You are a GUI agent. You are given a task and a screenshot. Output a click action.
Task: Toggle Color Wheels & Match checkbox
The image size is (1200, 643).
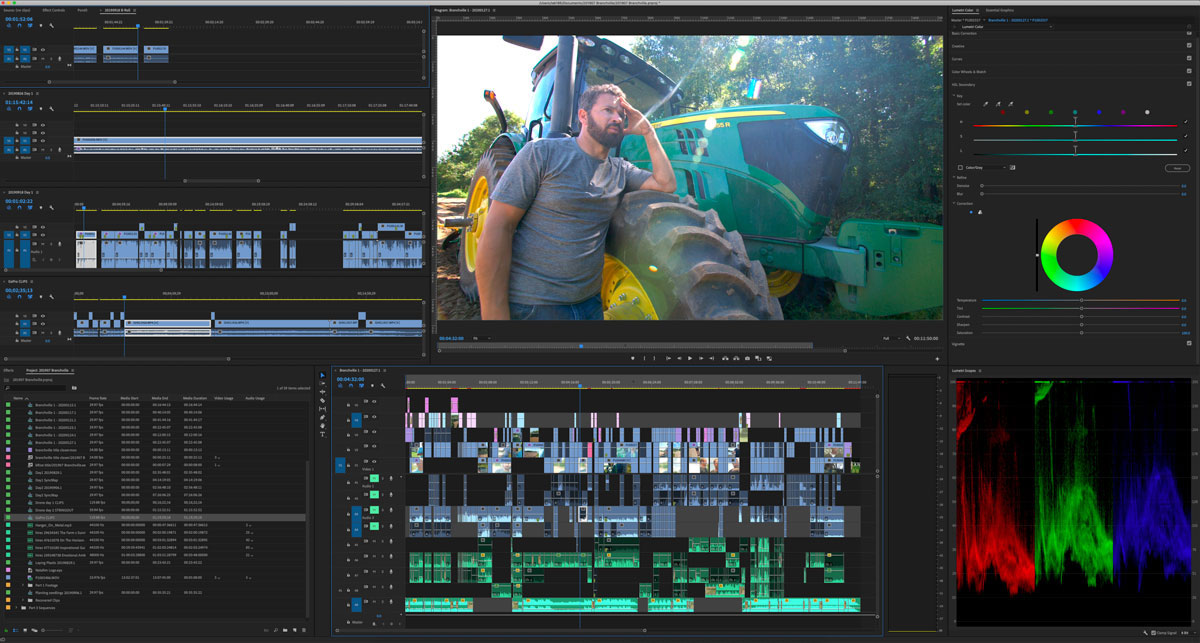pyautogui.click(x=1189, y=71)
